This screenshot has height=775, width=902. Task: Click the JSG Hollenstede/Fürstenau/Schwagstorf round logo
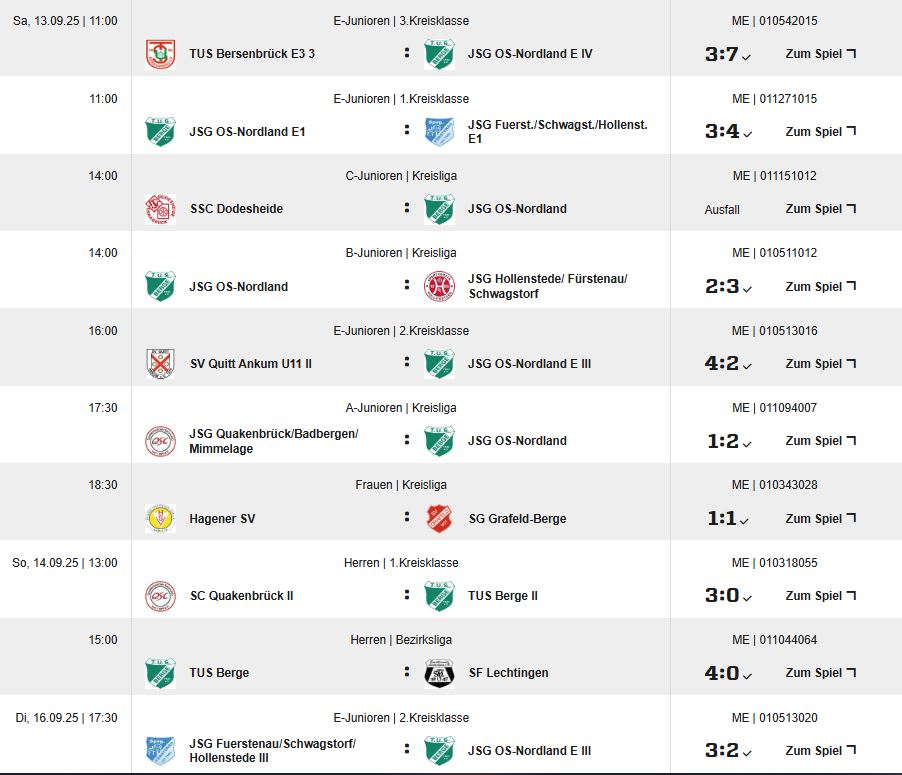[439, 287]
